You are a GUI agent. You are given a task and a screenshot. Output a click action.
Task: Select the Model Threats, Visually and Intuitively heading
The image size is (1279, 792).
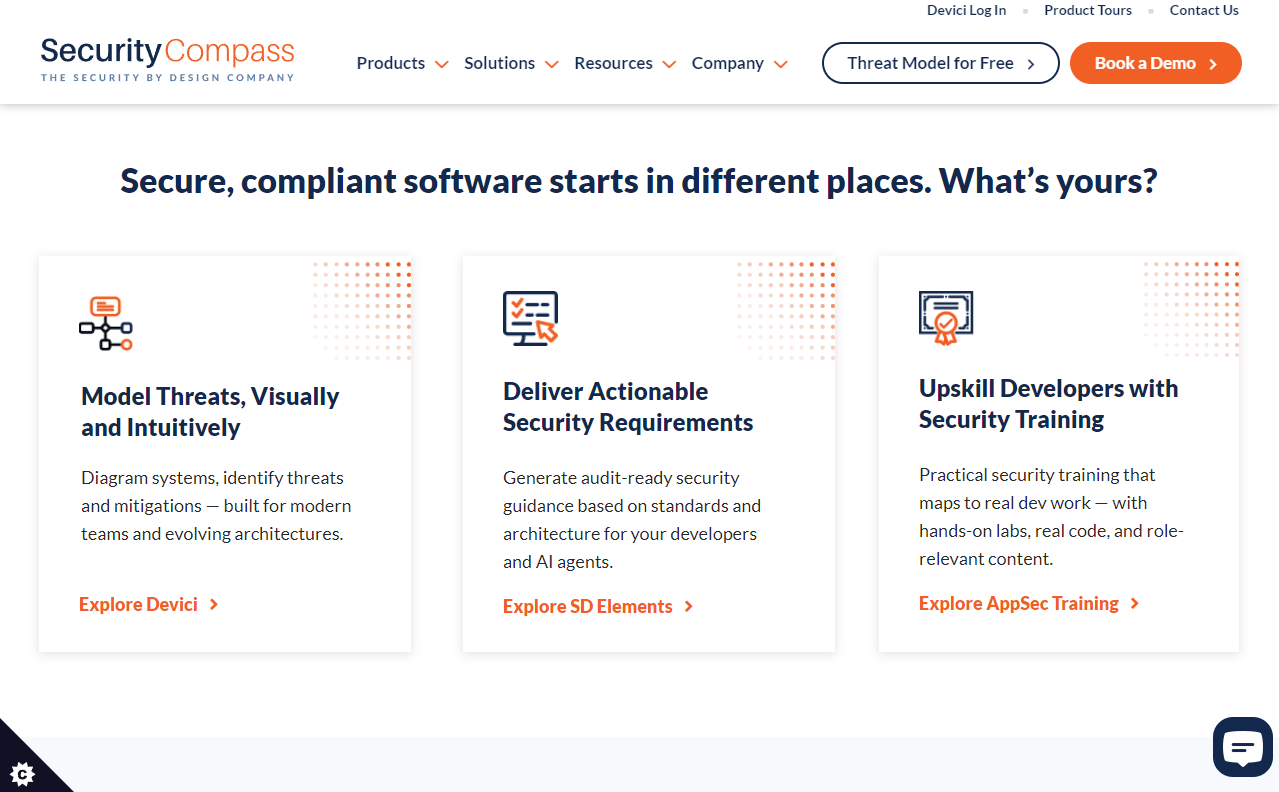click(210, 412)
